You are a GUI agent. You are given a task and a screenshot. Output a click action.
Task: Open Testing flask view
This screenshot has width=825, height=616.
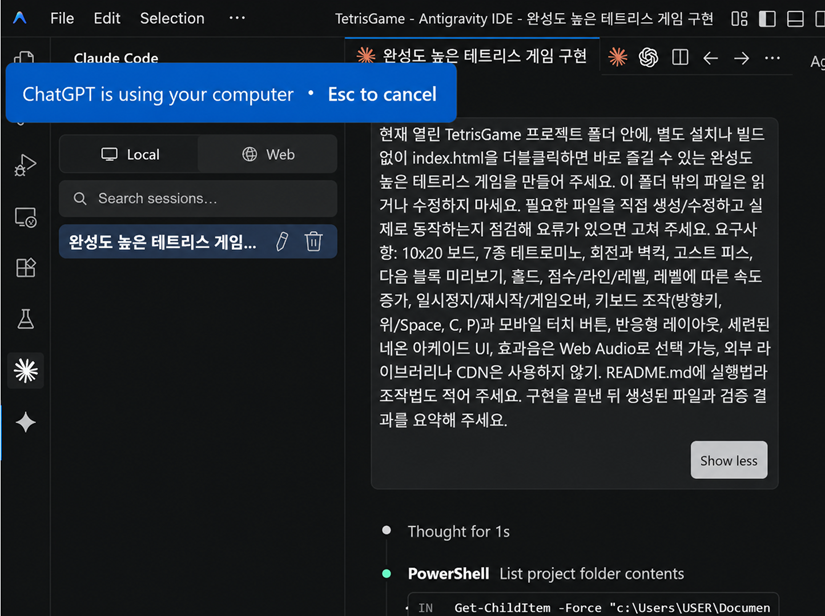click(x=25, y=319)
